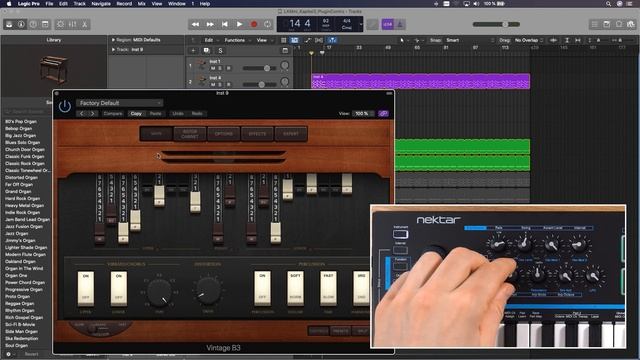Toggle the Metronome click icon
This screenshot has width=640, height=360.
coord(400,24)
